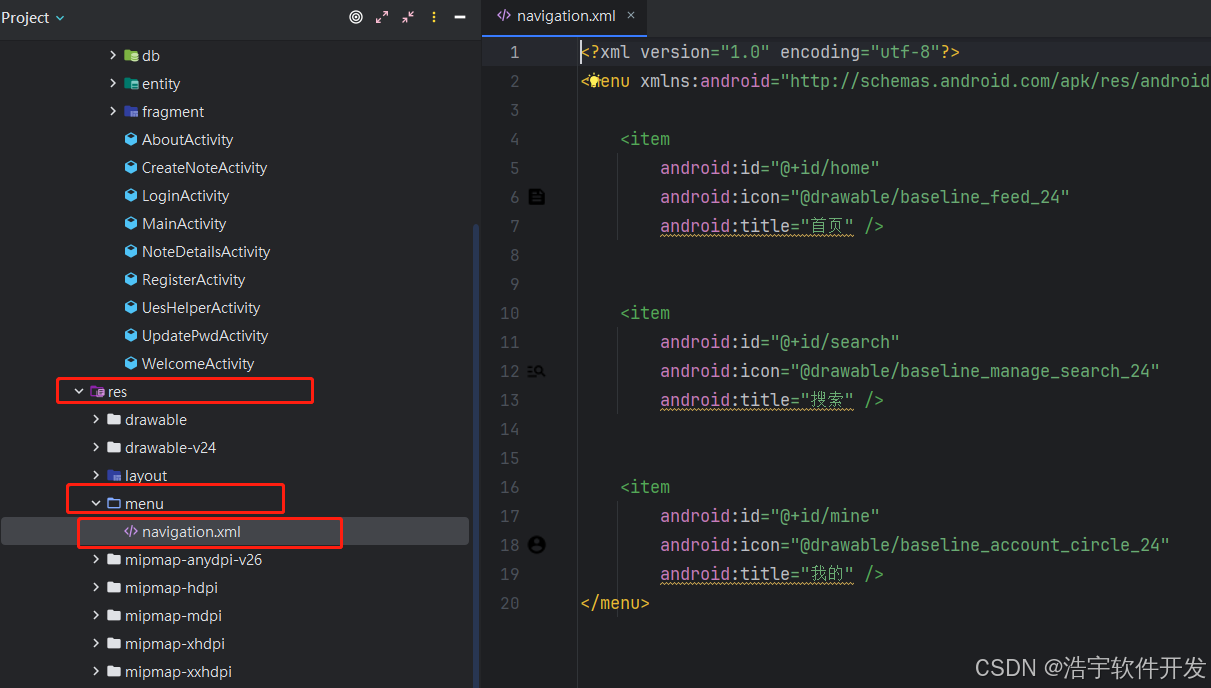
Task: Click the LoginActivity class icon
Action: (131, 196)
